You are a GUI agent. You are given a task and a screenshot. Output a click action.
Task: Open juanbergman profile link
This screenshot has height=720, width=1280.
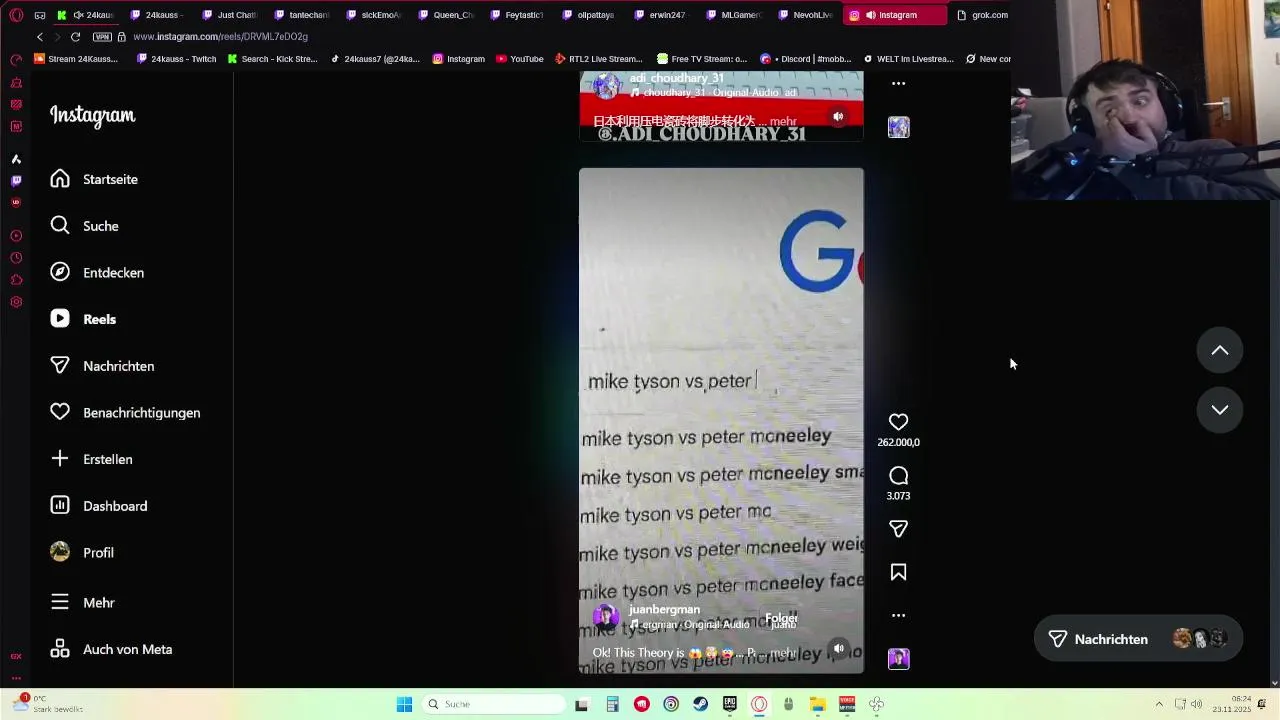click(664, 610)
